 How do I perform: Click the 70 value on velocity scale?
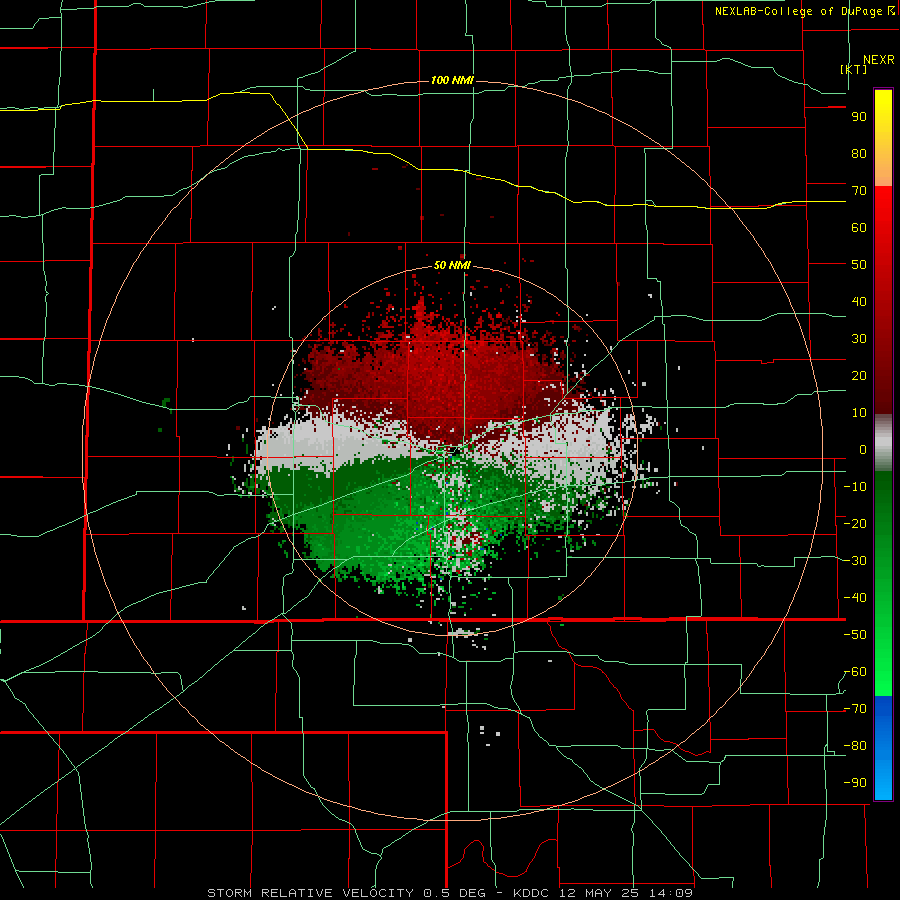pos(859,191)
